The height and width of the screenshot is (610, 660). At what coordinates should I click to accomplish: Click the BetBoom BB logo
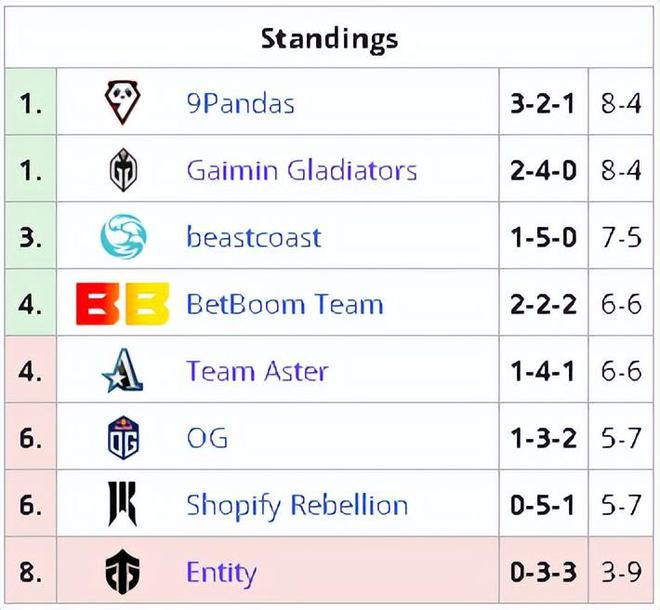tap(122, 304)
